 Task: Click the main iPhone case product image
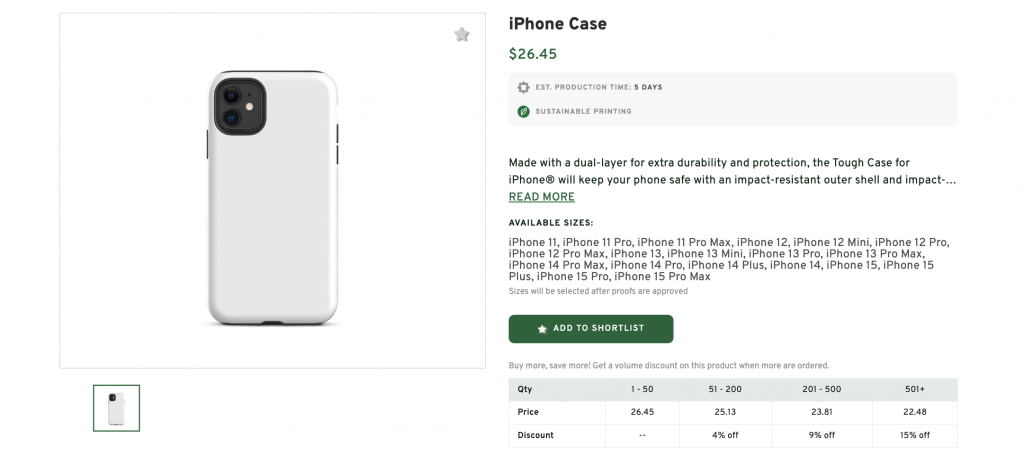tap(272, 198)
